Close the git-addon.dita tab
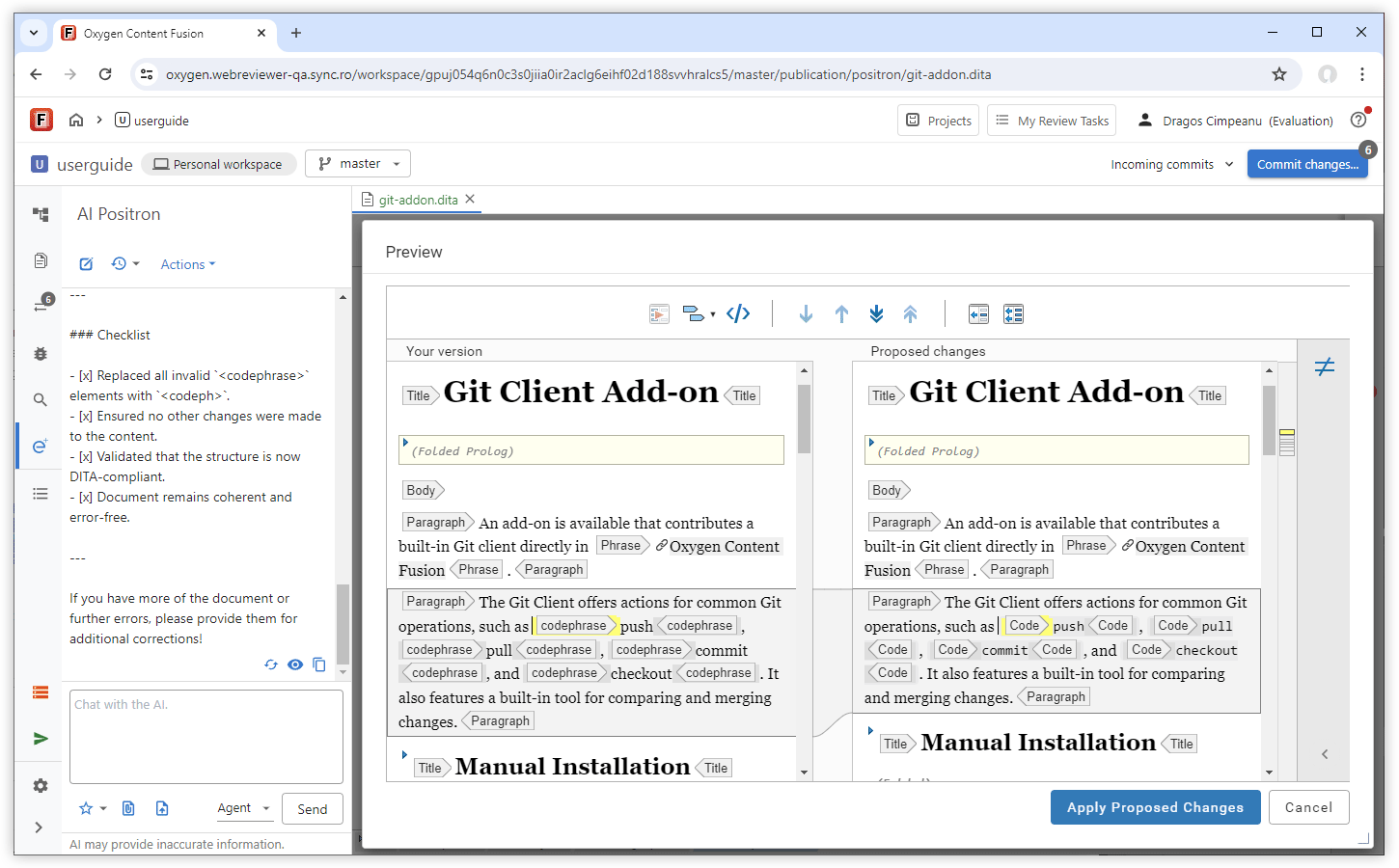The width and height of the screenshot is (1399, 868). pos(470,199)
